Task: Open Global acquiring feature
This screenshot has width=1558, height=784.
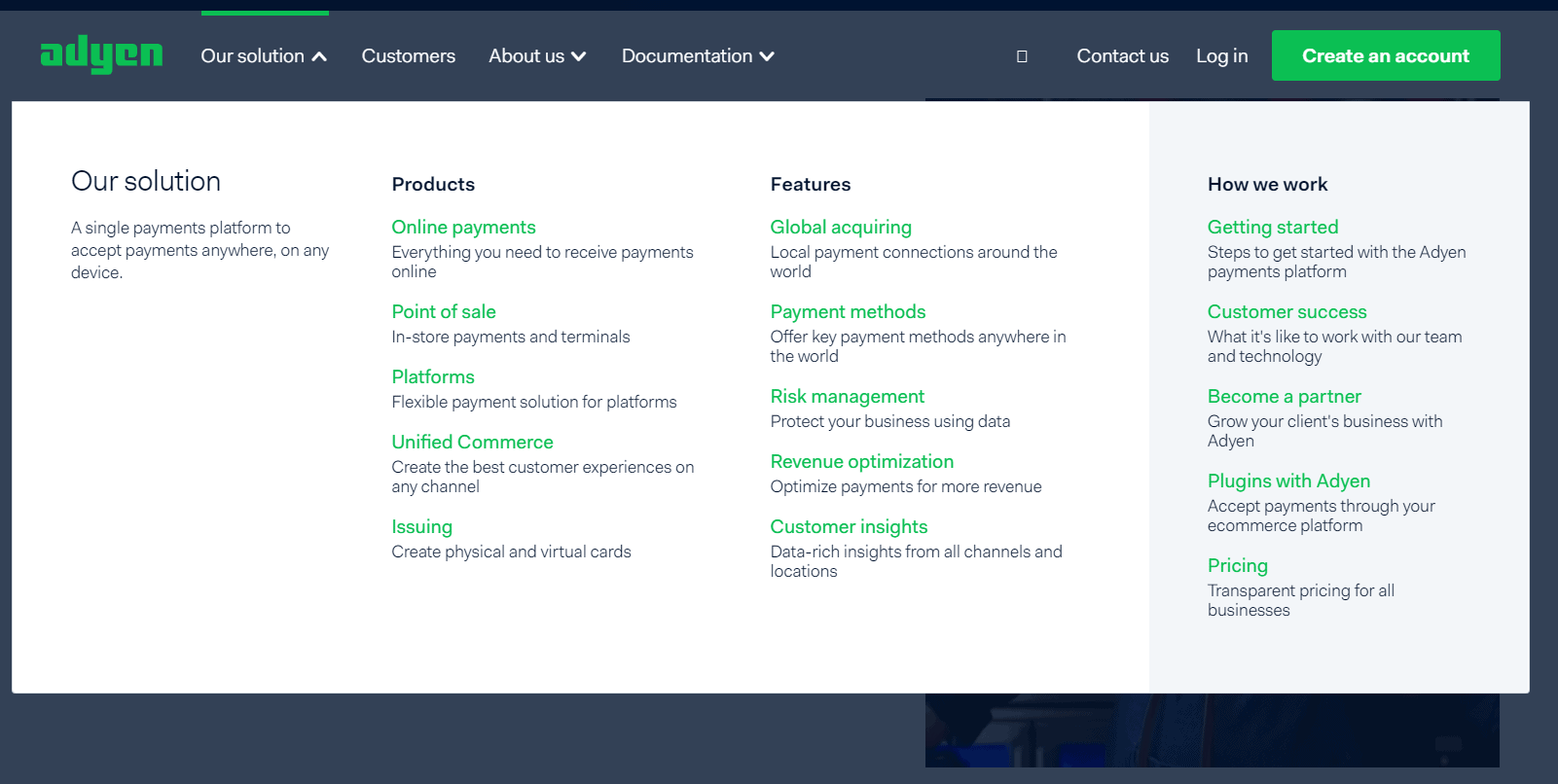Action: pos(841,227)
